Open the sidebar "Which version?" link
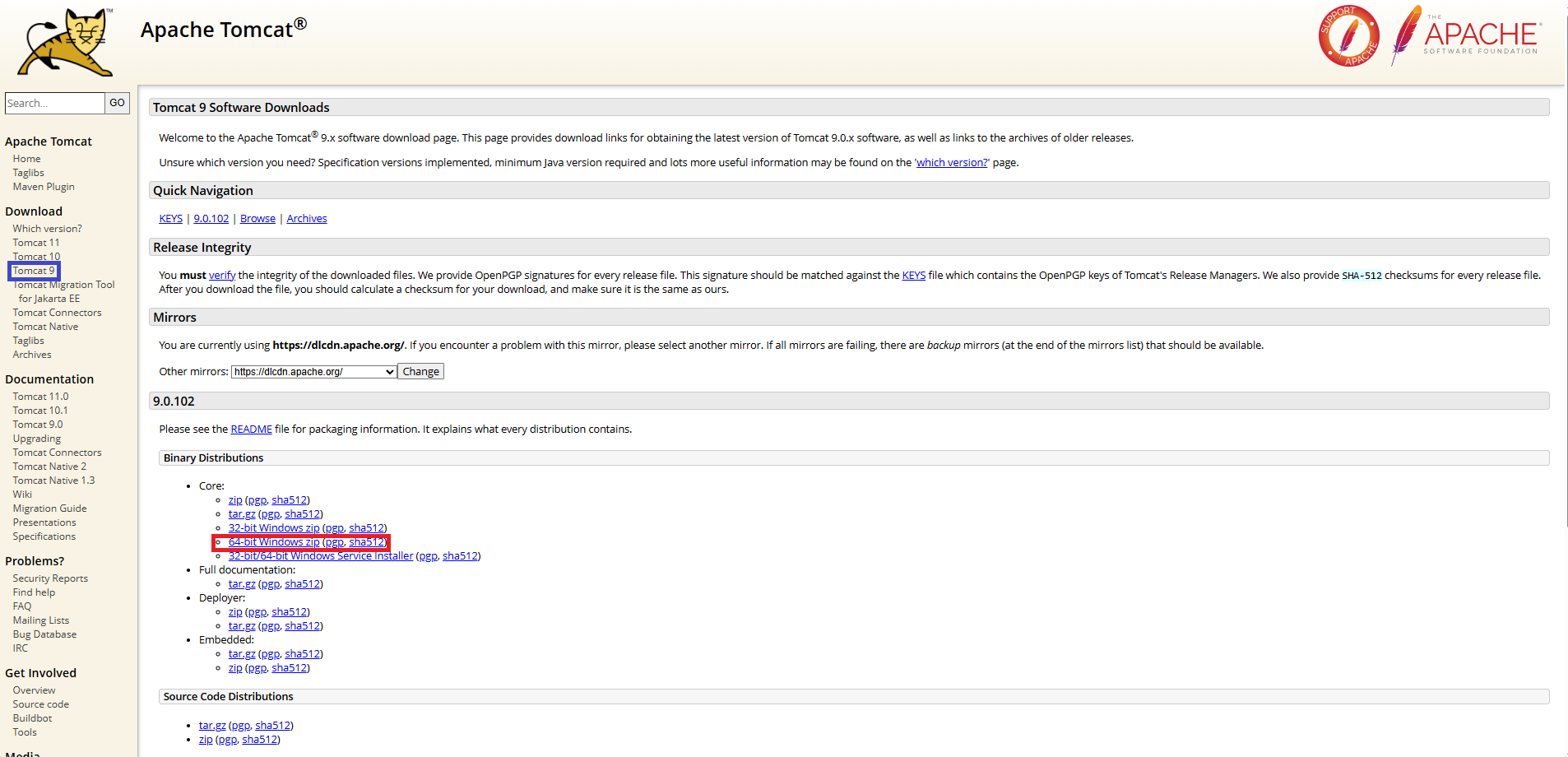Screen dimensions: 1568x757 47,229
